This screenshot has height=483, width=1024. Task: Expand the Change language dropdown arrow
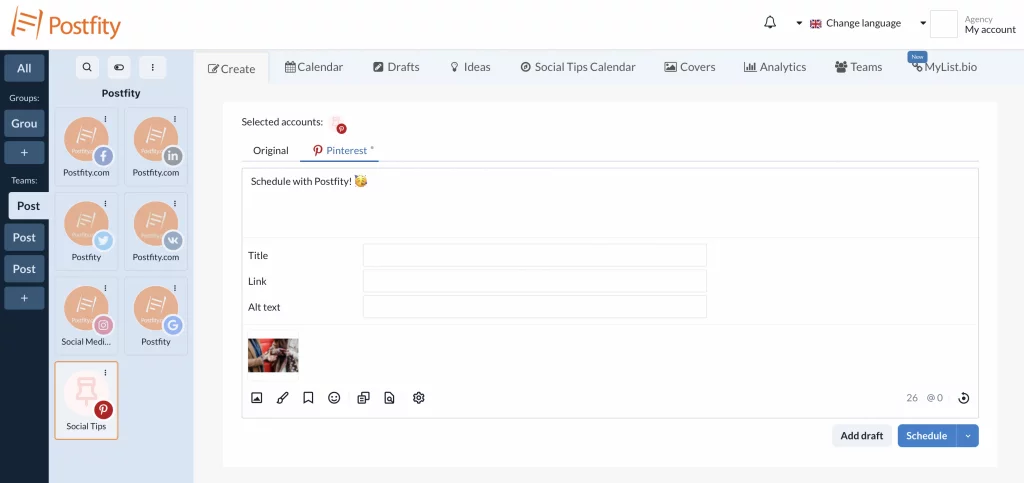799,23
